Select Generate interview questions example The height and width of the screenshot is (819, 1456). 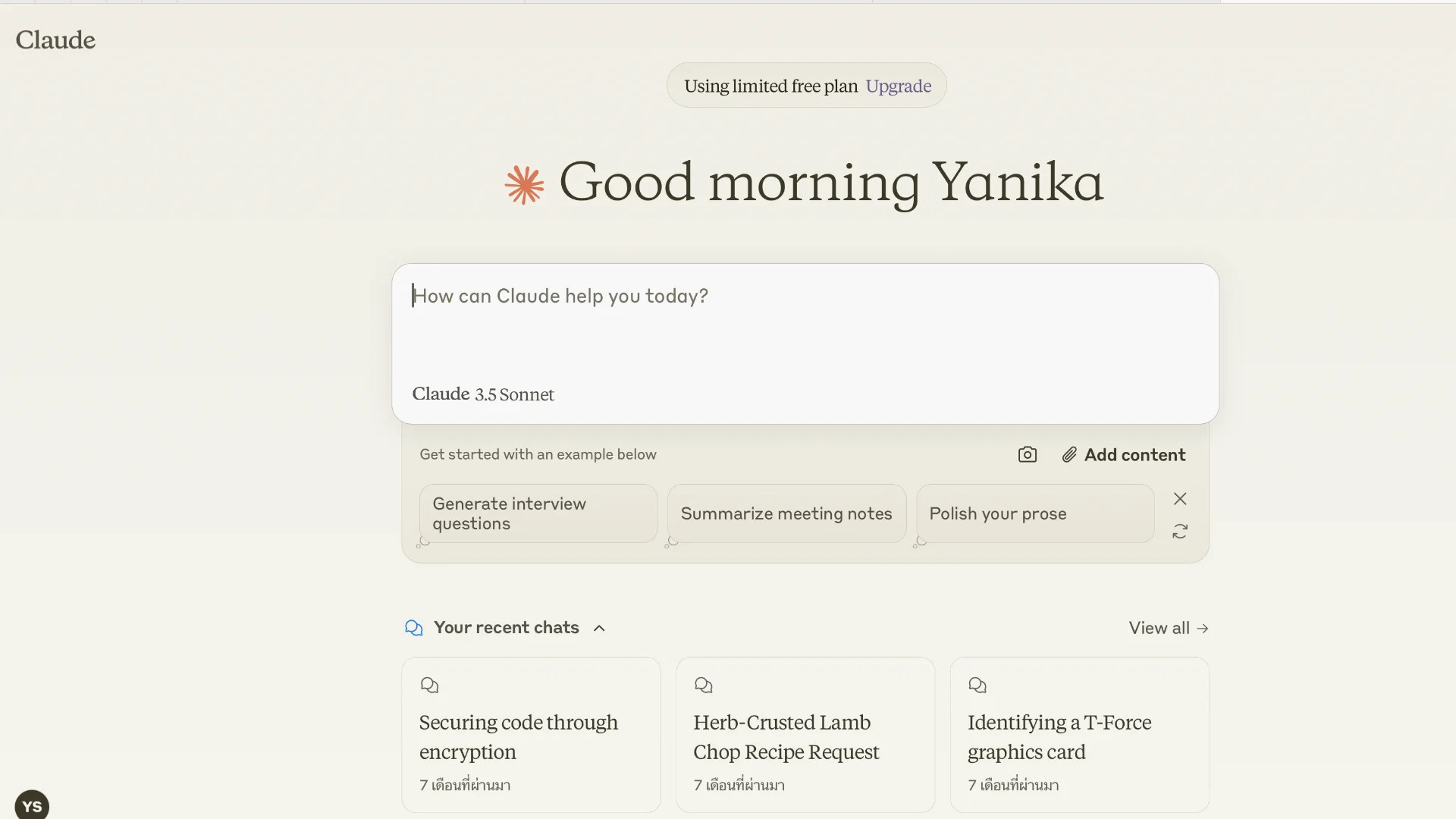click(538, 513)
